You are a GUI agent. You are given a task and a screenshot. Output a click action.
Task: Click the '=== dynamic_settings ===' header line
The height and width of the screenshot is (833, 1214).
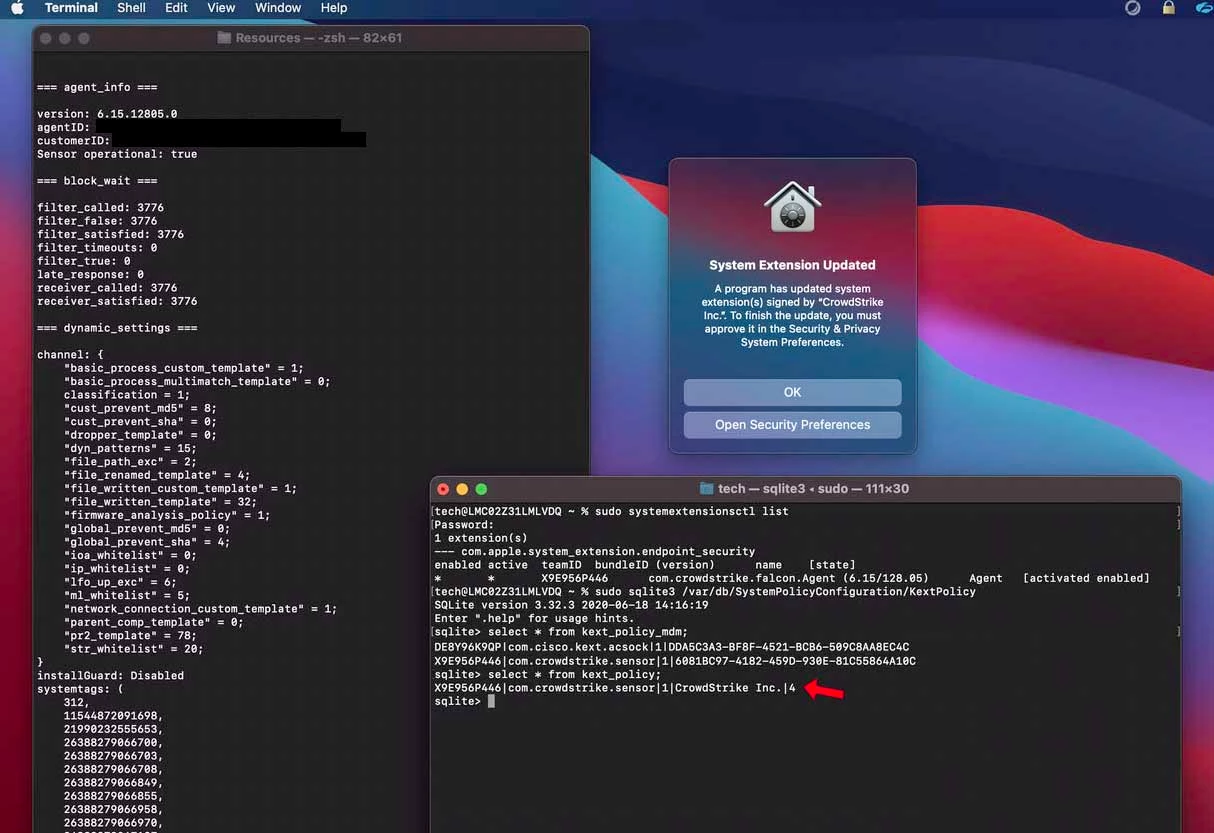(x=117, y=328)
